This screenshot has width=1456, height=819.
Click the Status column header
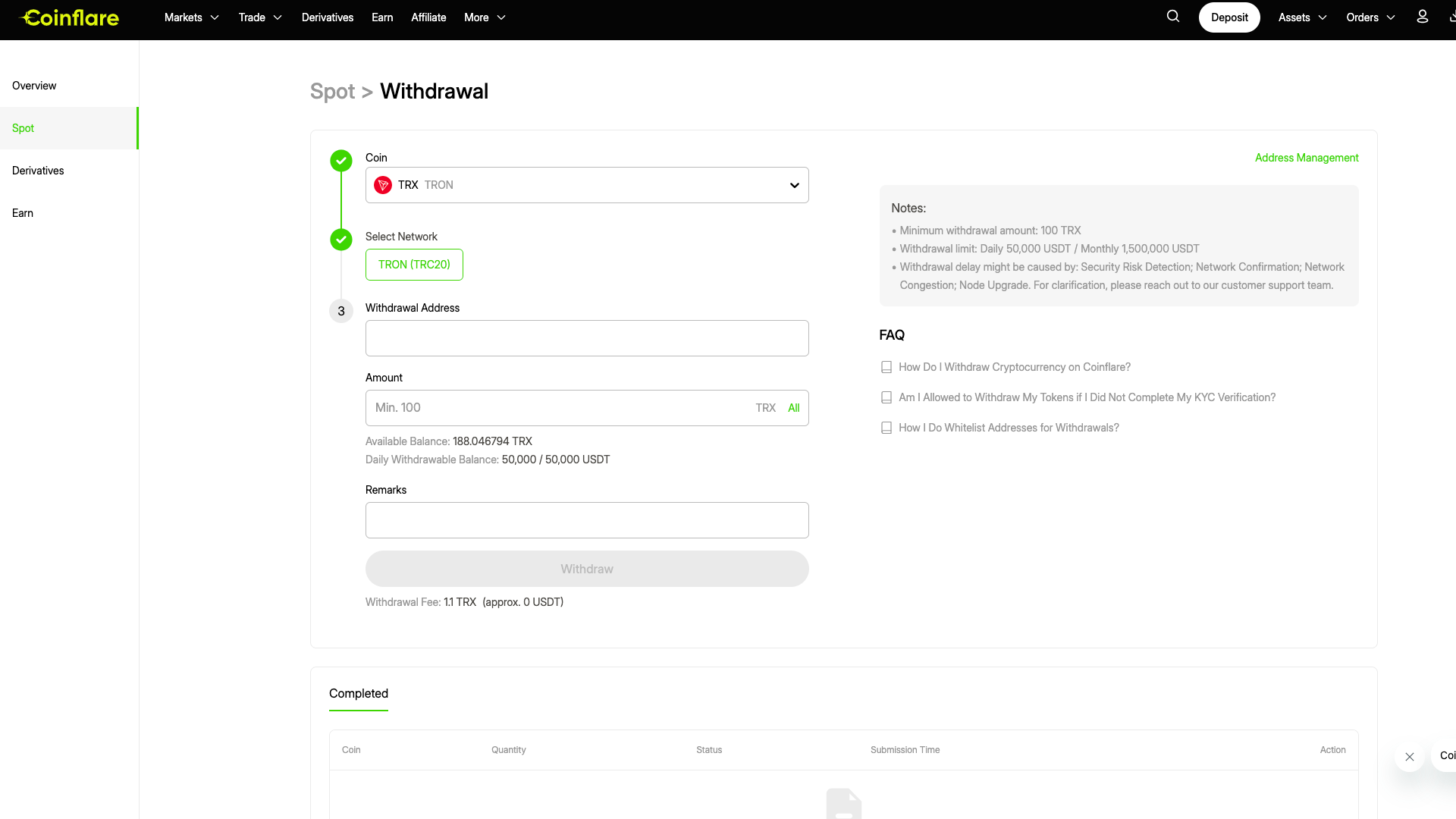709,750
